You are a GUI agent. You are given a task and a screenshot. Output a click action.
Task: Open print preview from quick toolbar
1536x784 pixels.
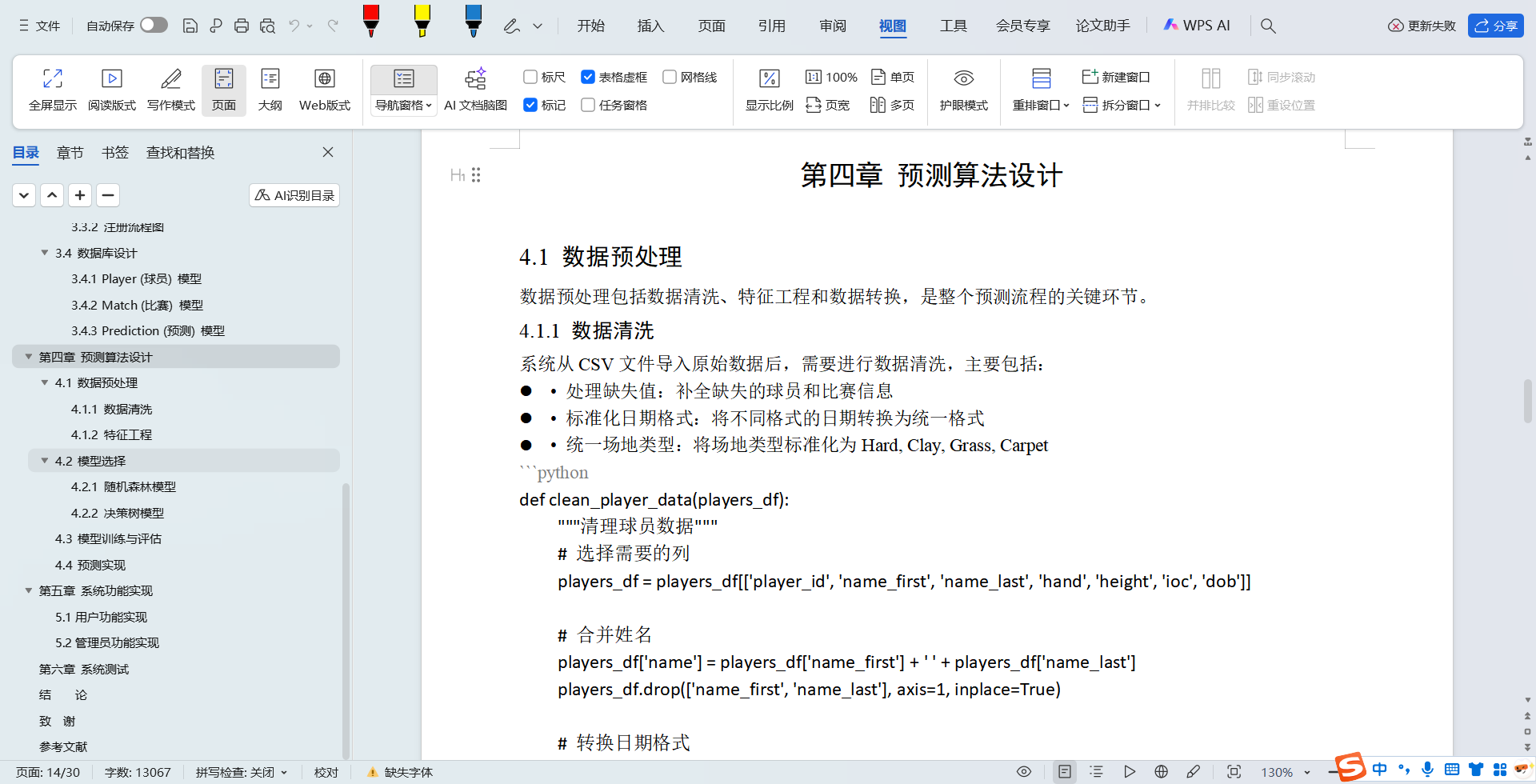pyautogui.click(x=267, y=26)
